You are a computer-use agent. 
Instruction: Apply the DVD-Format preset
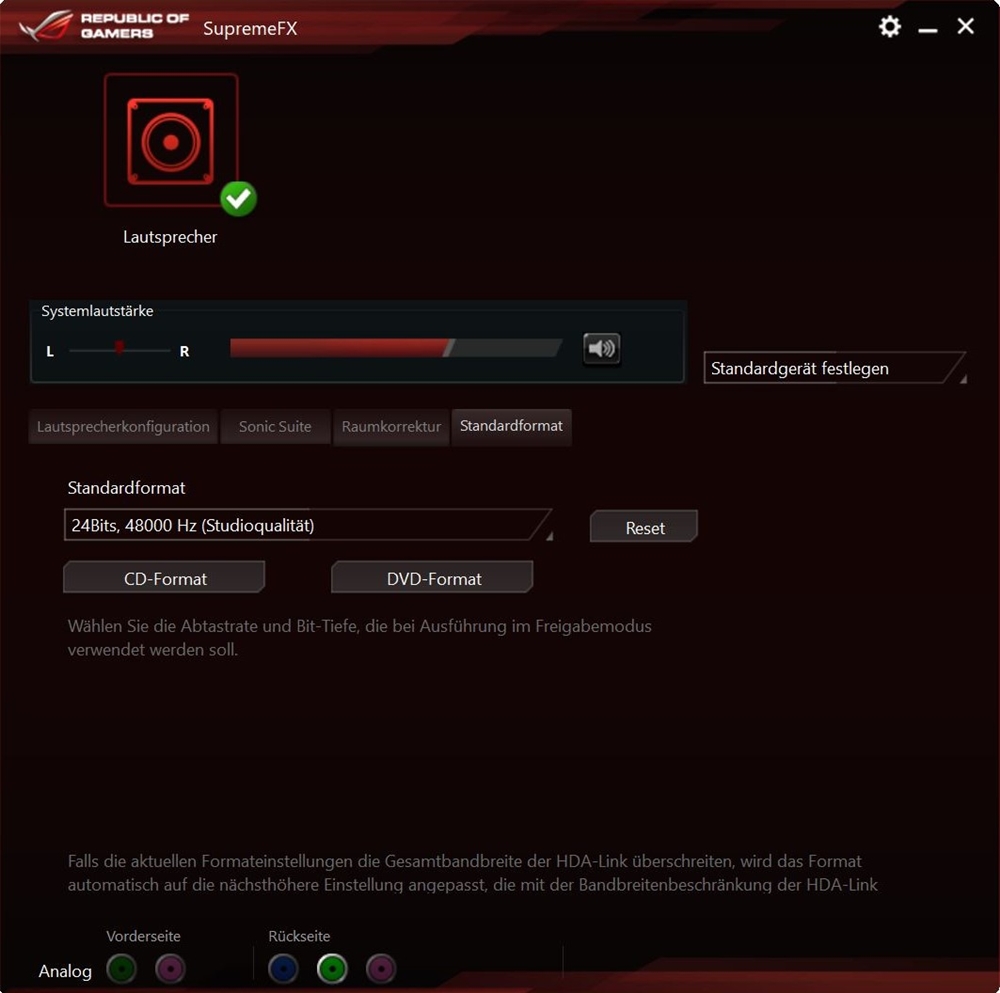pyautogui.click(x=433, y=578)
